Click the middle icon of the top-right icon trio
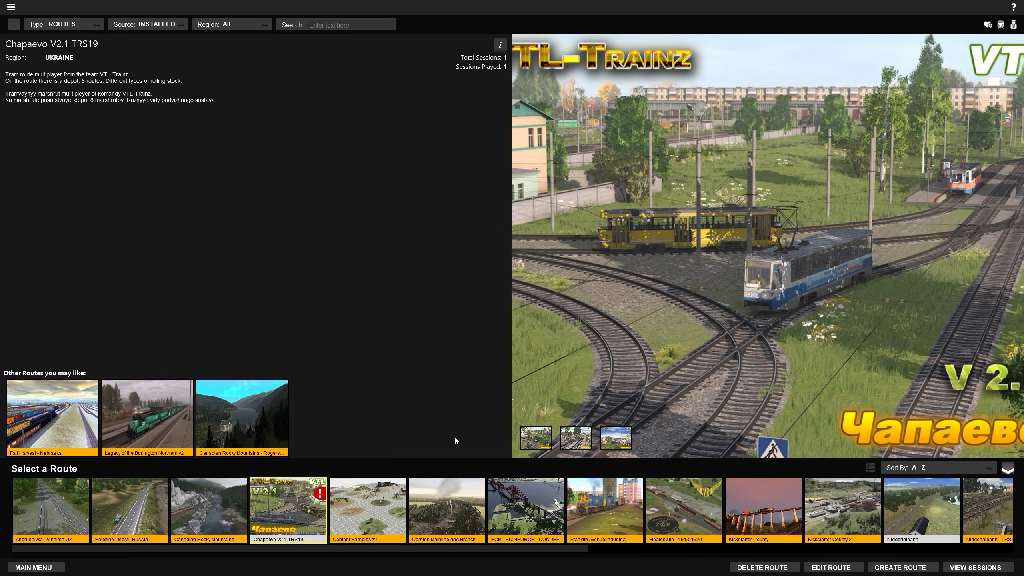 1000,25
